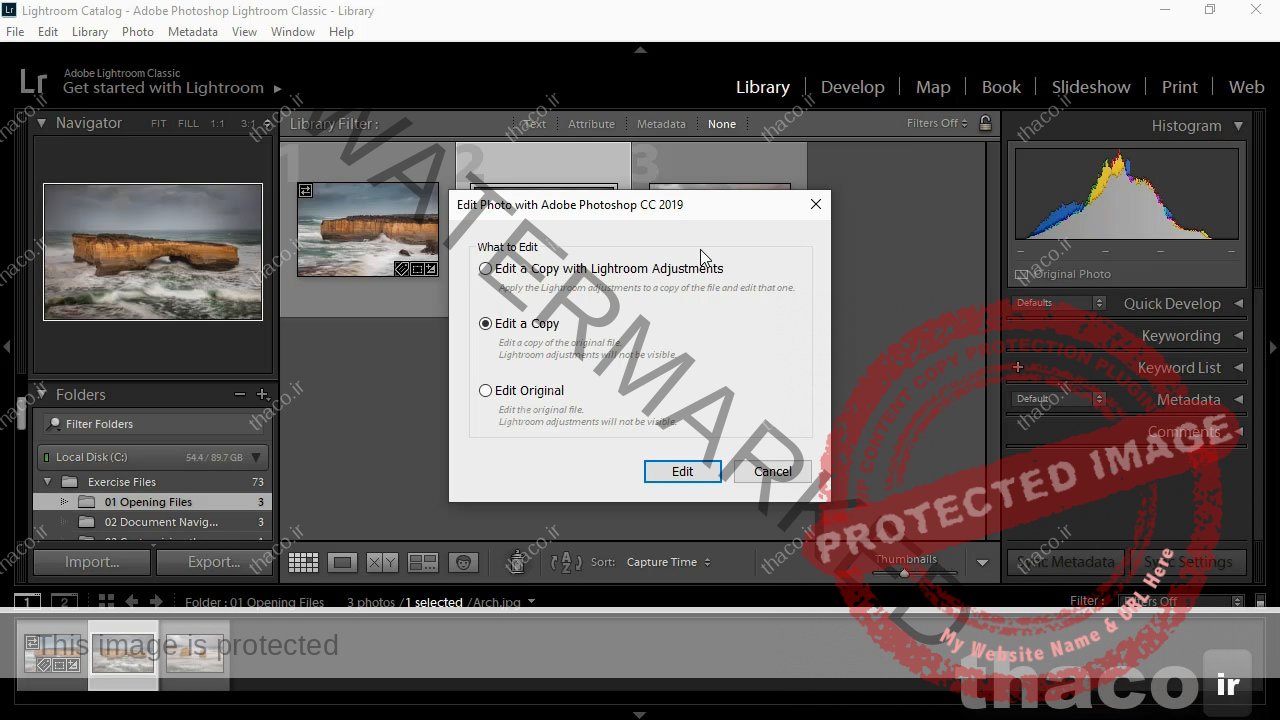Click the Filter Folders search field
The height and width of the screenshot is (720, 1280).
pos(153,424)
